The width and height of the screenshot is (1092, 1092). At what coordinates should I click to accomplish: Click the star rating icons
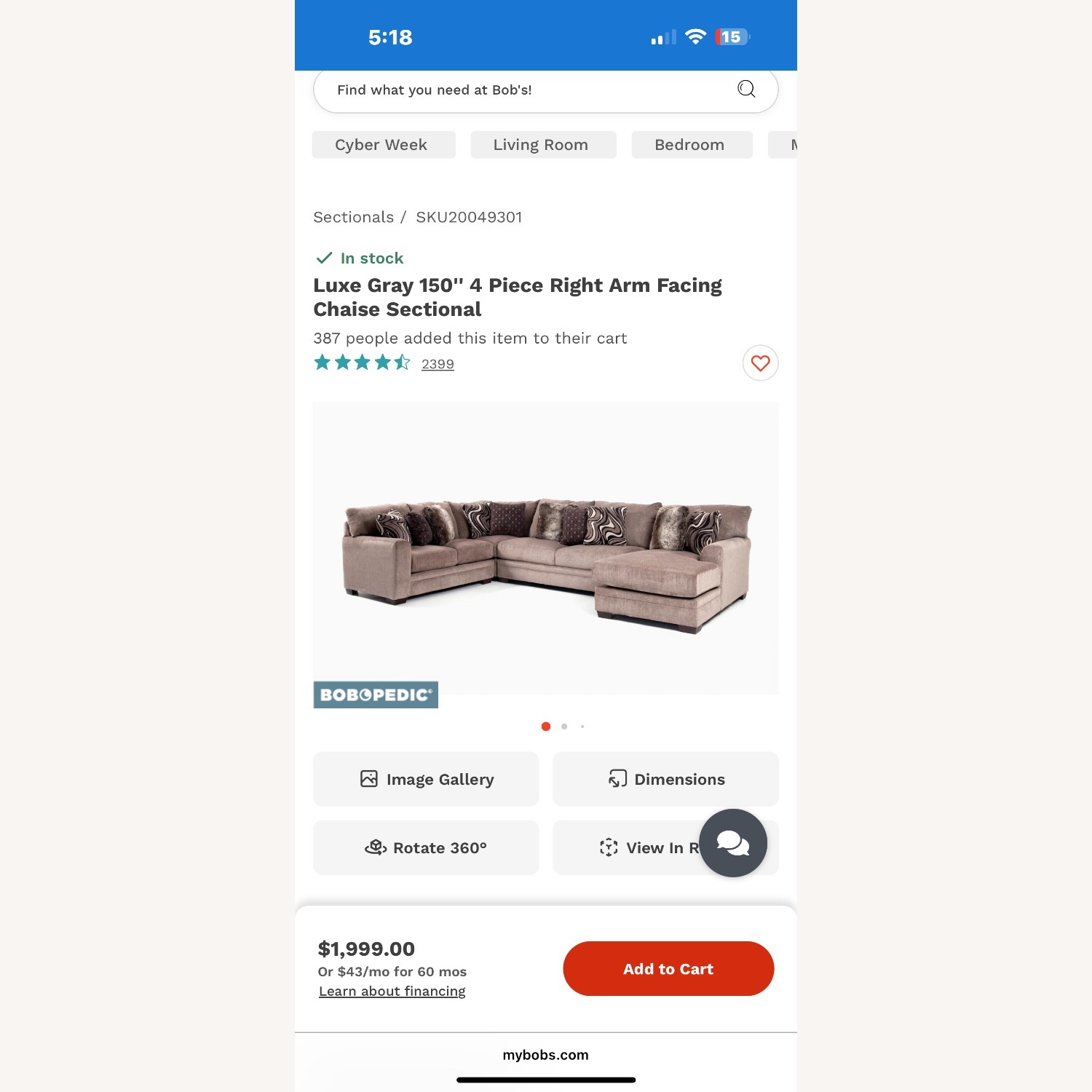[x=362, y=363]
